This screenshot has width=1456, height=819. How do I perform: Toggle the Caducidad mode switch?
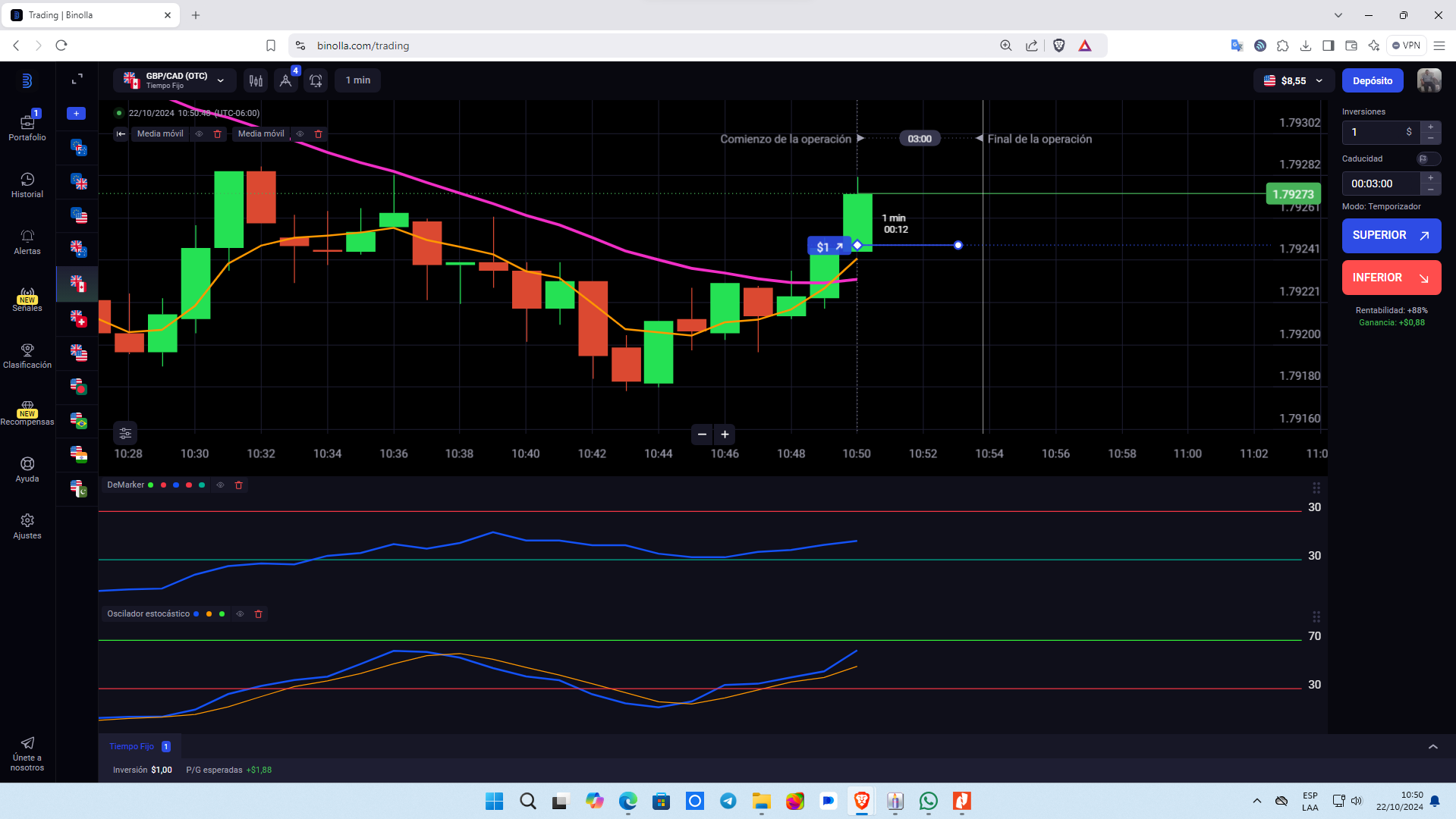(1428, 159)
